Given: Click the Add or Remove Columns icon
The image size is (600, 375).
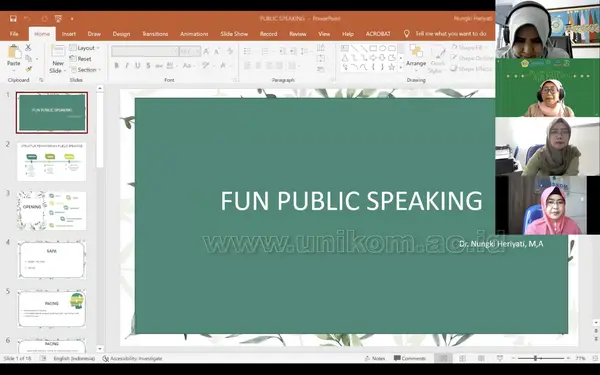Looking at the screenshot, I should point(293,66).
